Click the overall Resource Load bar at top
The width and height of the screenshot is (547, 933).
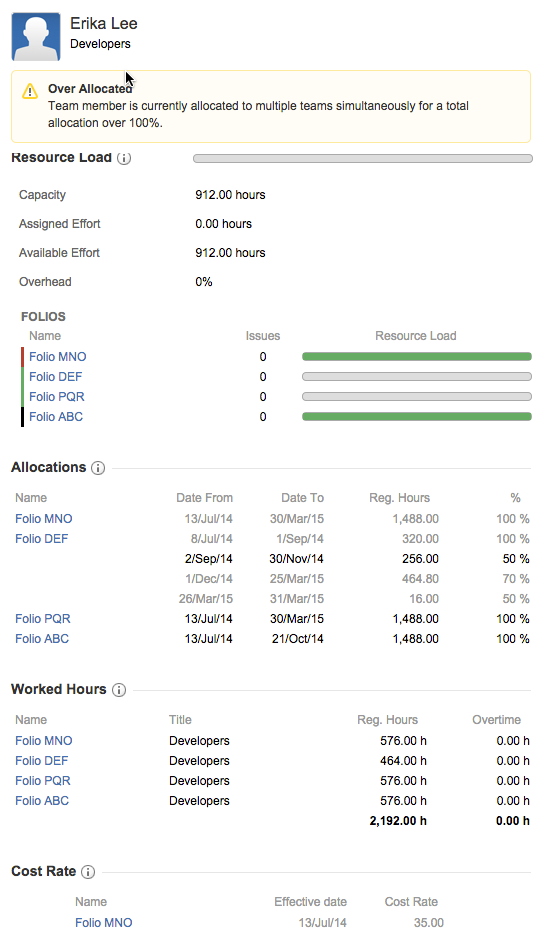[x=362, y=159]
